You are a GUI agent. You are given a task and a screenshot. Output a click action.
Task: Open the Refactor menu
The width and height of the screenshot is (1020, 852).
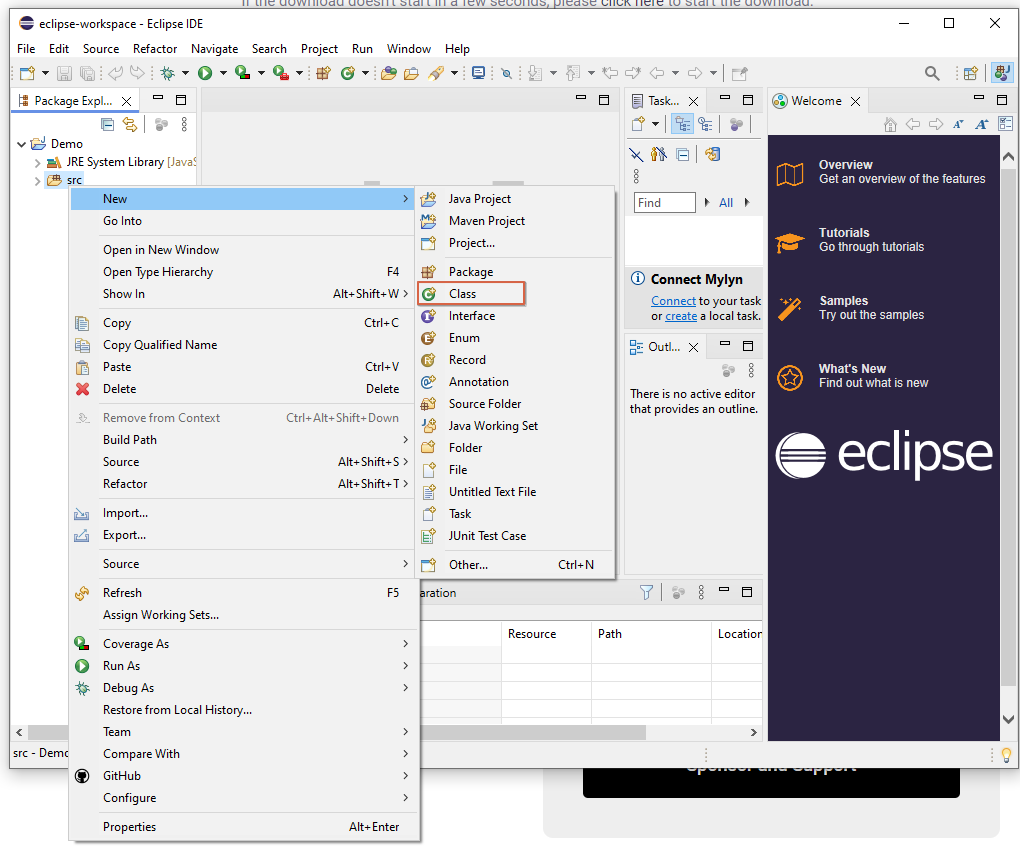[x=155, y=48]
